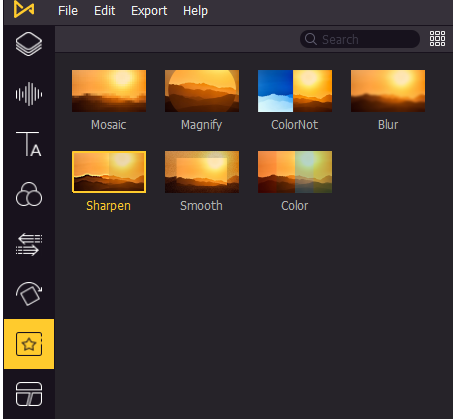Select the Blur effect thumbnail

point(388,91)
